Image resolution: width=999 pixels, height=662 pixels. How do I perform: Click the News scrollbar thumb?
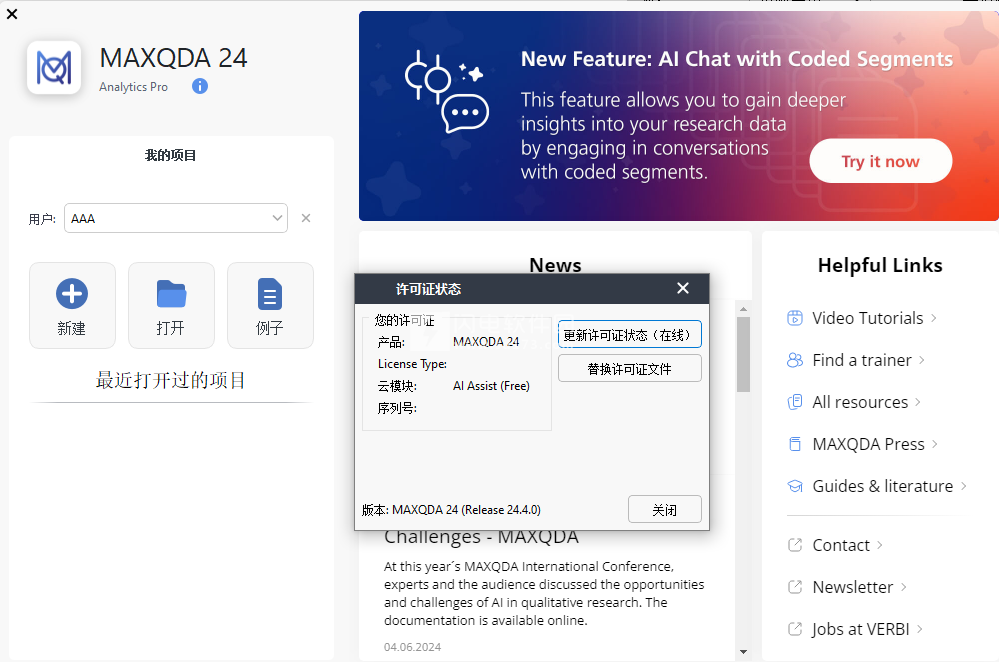744,354
